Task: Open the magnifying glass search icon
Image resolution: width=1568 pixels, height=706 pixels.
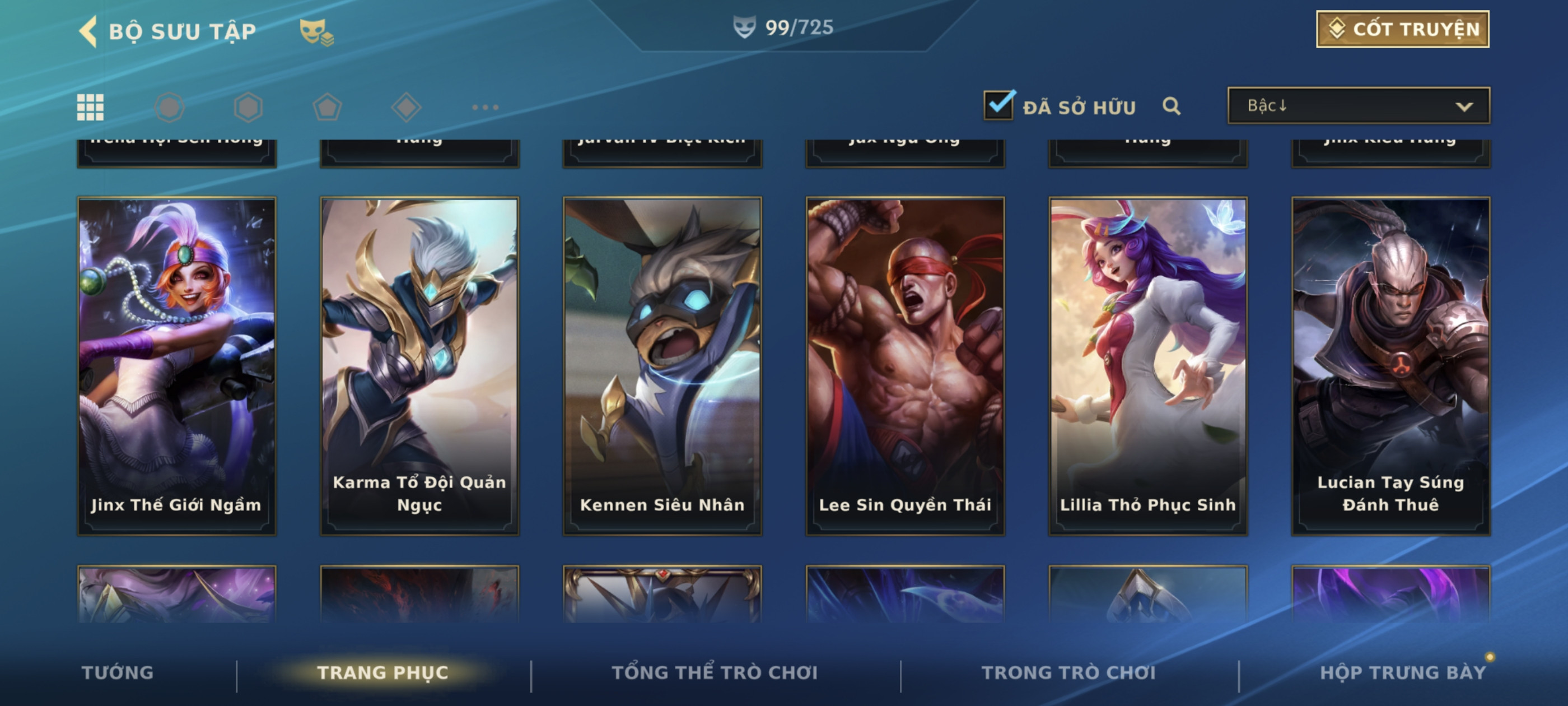Action: pyautogui.click(x=1172, y=106)
